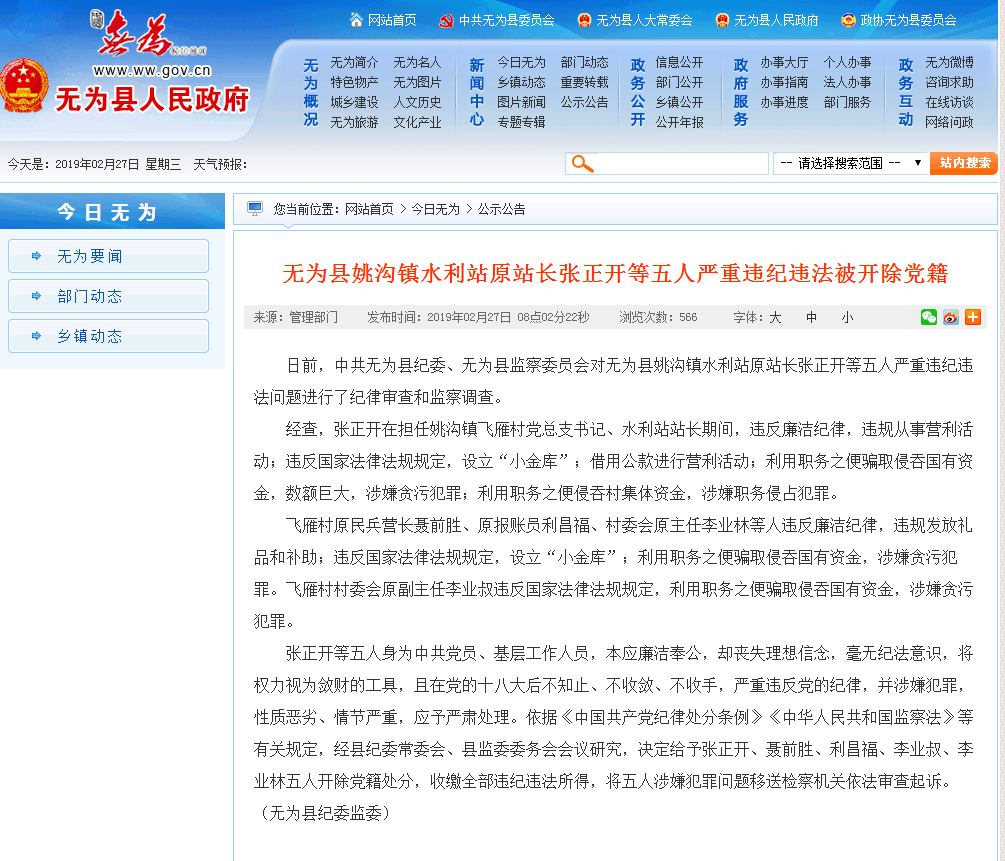The width and height of the screenshot is (1005, 861).
Task: Click the emblem icon beside 政协无为县委员会
Action: pos(849,21)
